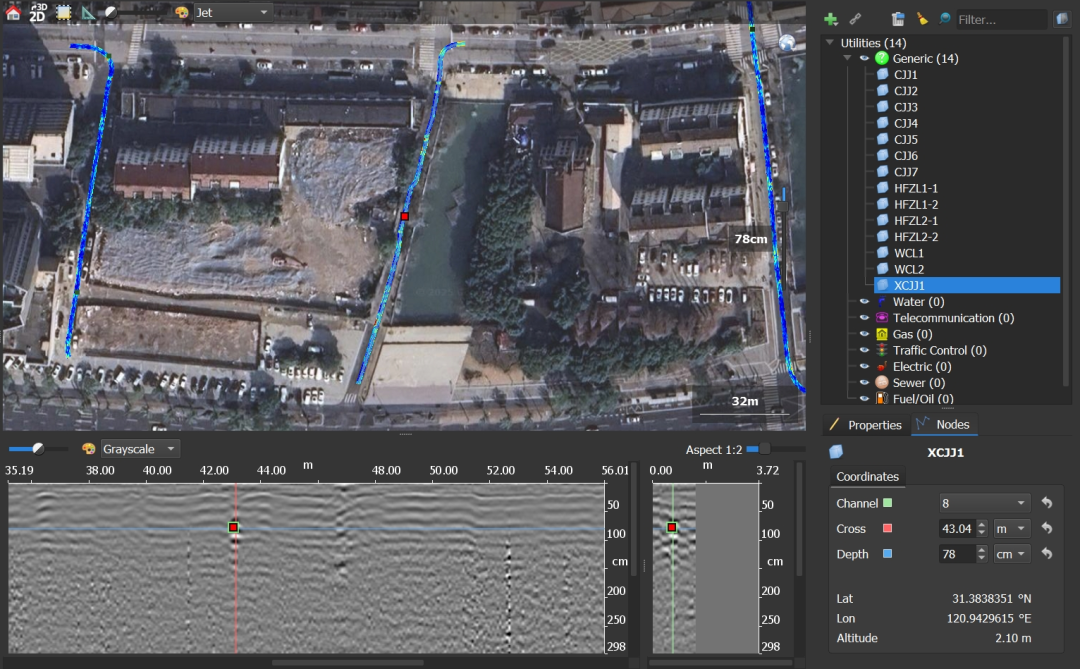Viewport: 1080px width, 669px height.
Task: Click the chain link icon
Action: [855, 19]
